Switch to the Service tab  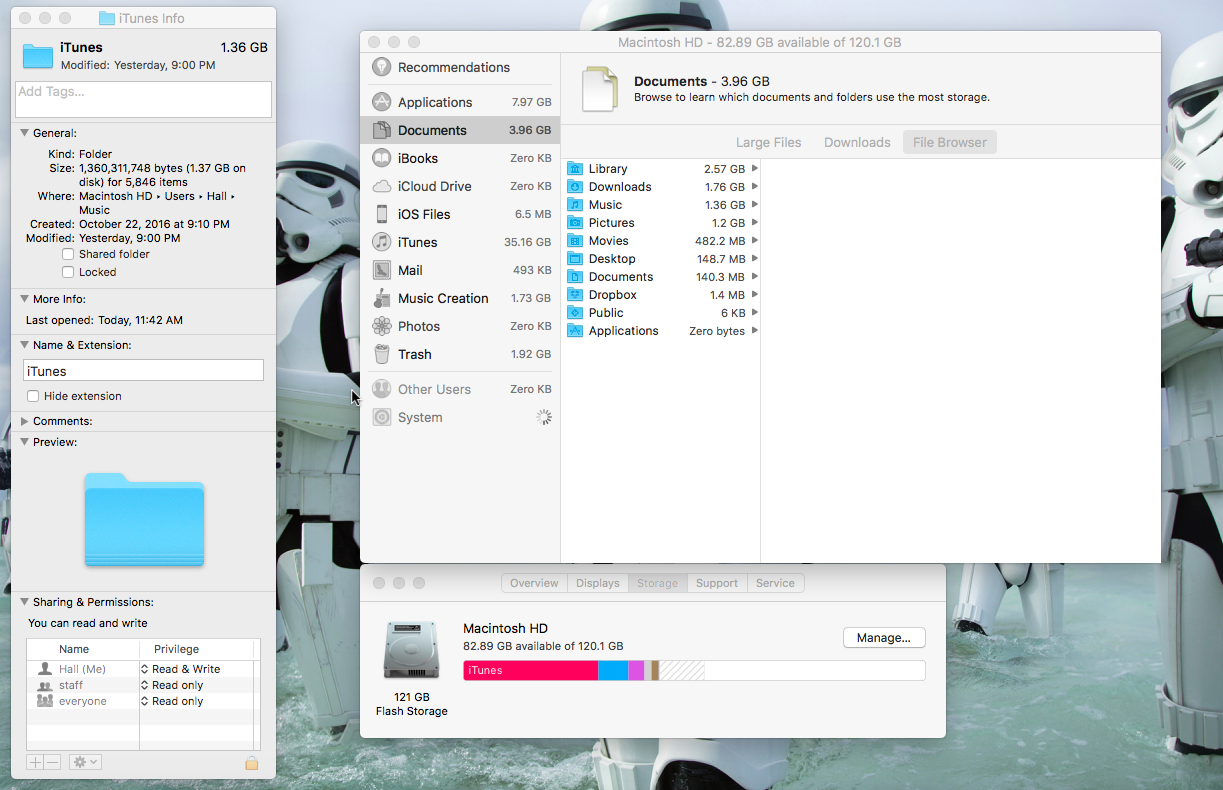pyautogui.click(x=775, y=583)
